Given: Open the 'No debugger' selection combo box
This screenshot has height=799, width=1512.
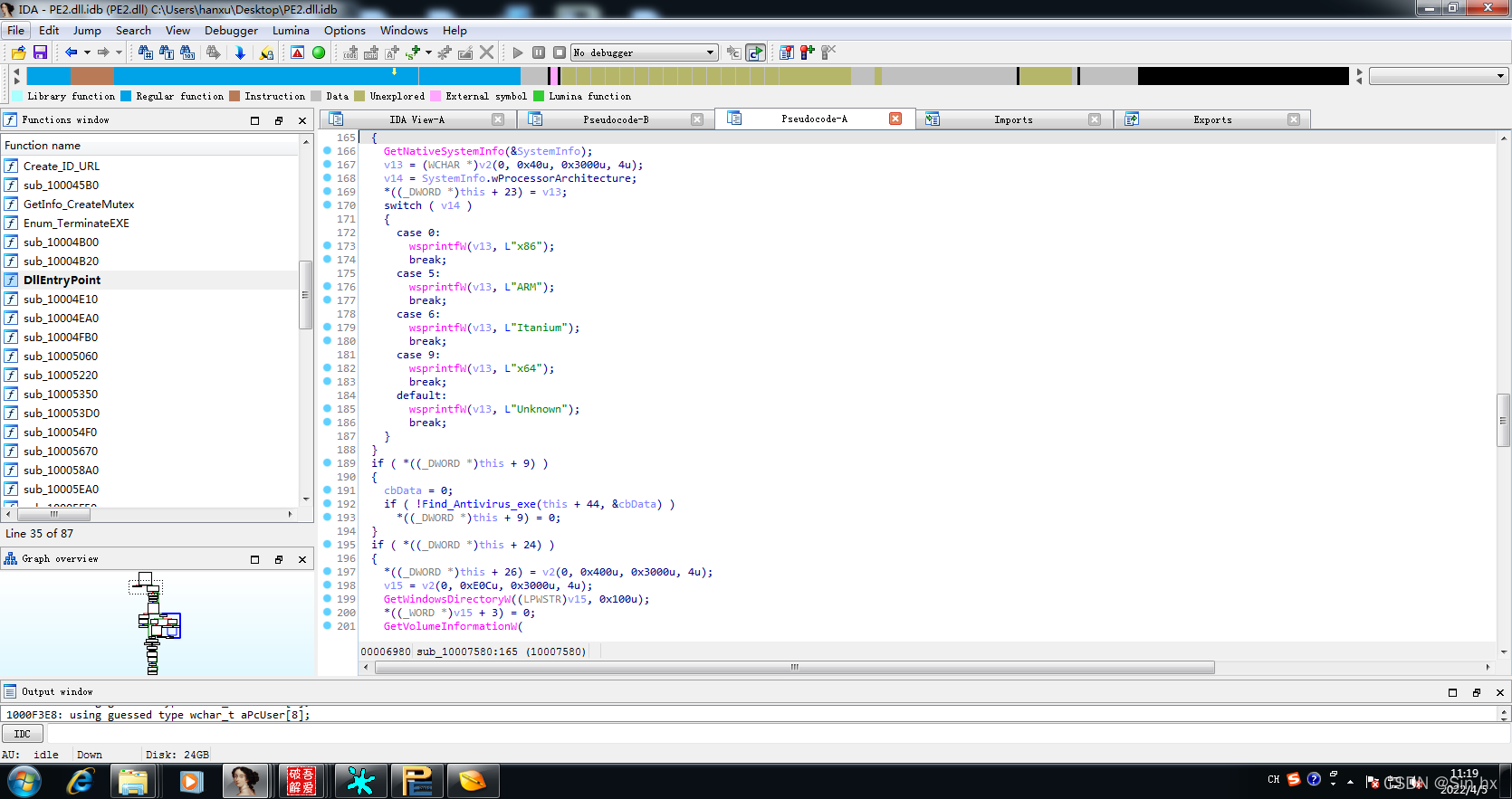Looking at the screenshot, I should 644,52.
